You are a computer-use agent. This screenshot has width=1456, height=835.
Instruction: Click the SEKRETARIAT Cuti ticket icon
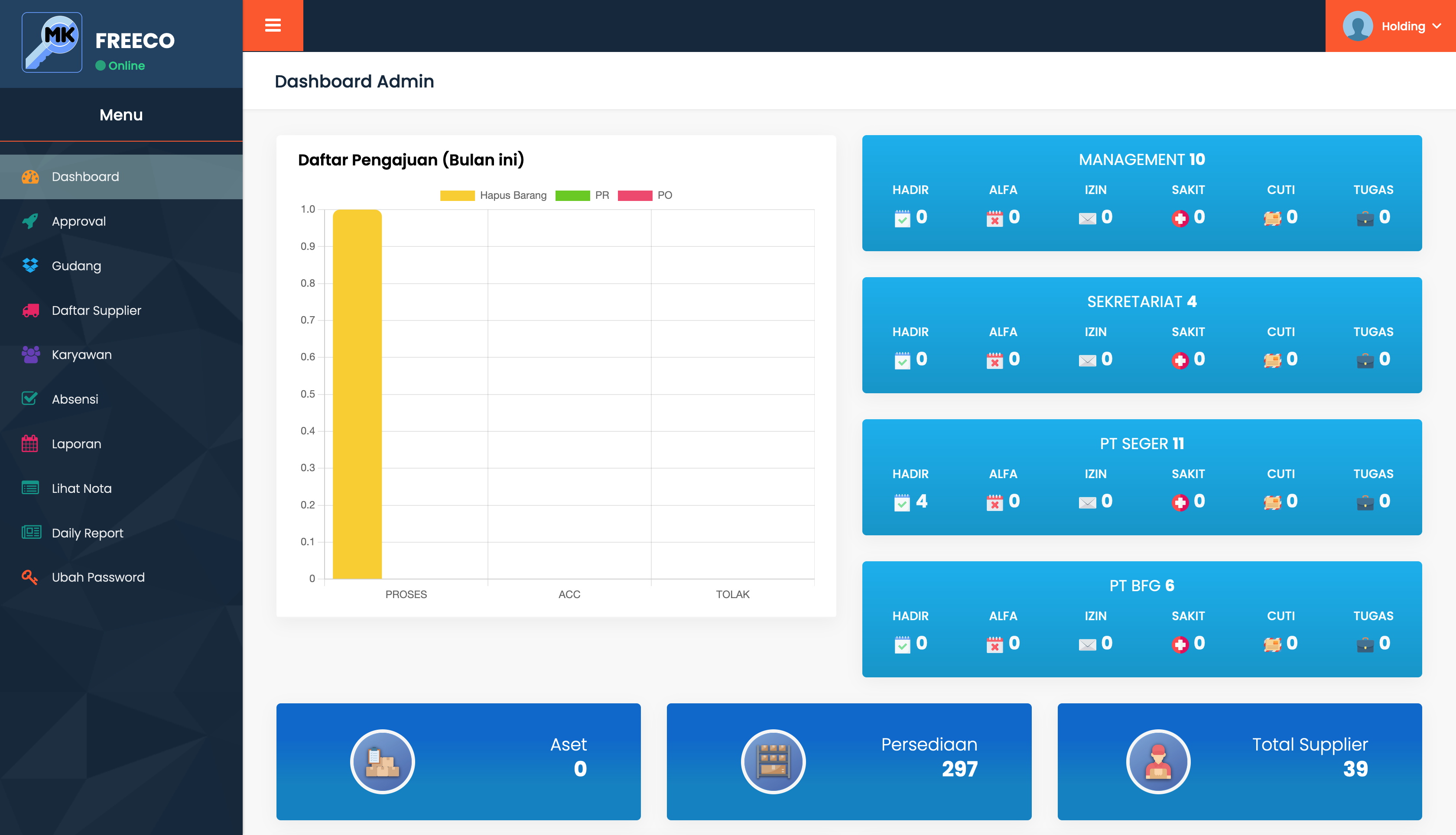(x=1272, y=360)
